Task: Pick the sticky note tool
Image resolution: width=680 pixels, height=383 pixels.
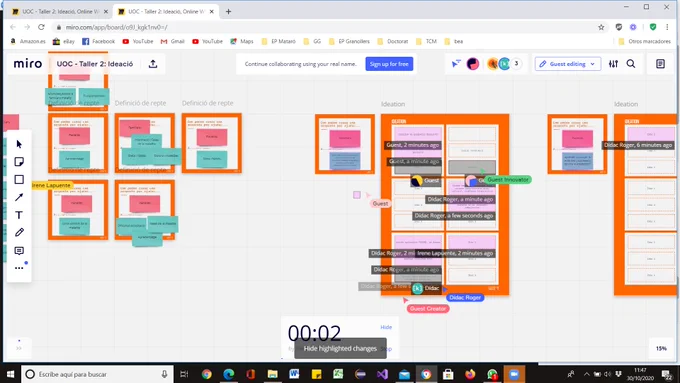Action: [x=19, y=162]
